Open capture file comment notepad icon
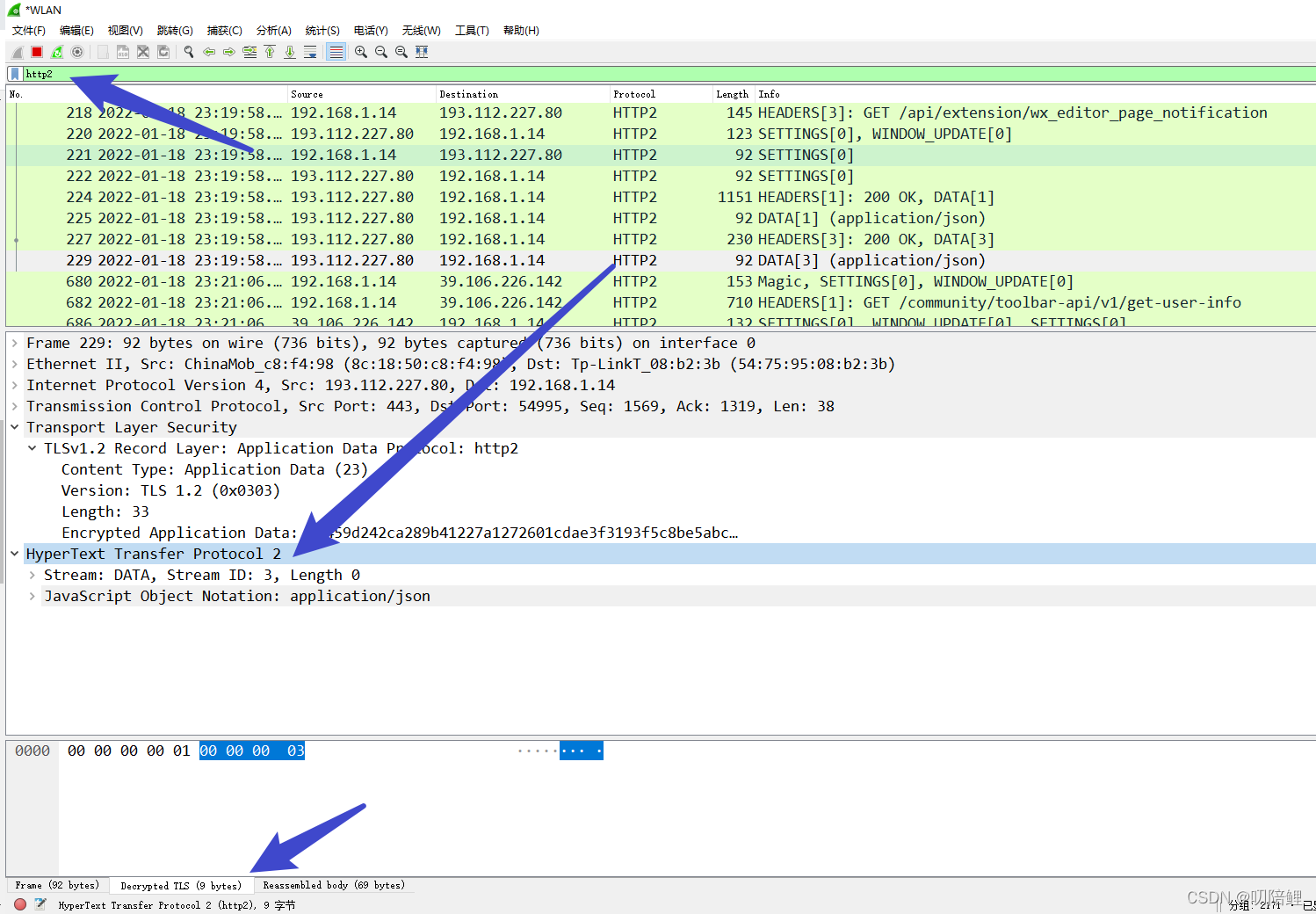The height and width of the screenshot is (914, 1316). [40, 903]
